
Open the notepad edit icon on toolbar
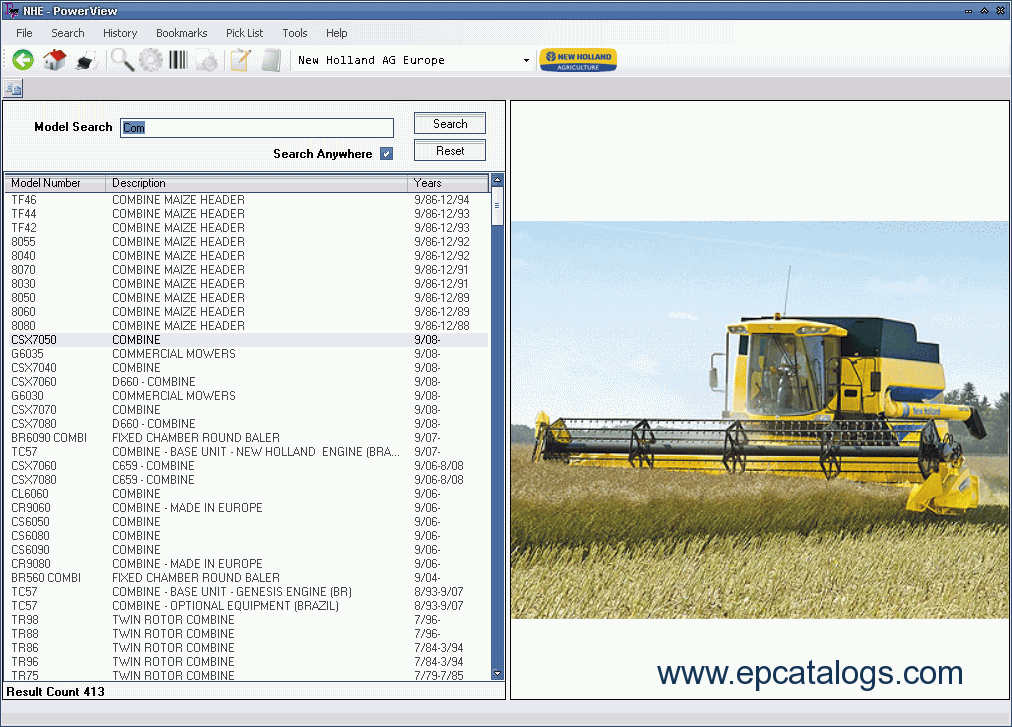pos(240,60)
